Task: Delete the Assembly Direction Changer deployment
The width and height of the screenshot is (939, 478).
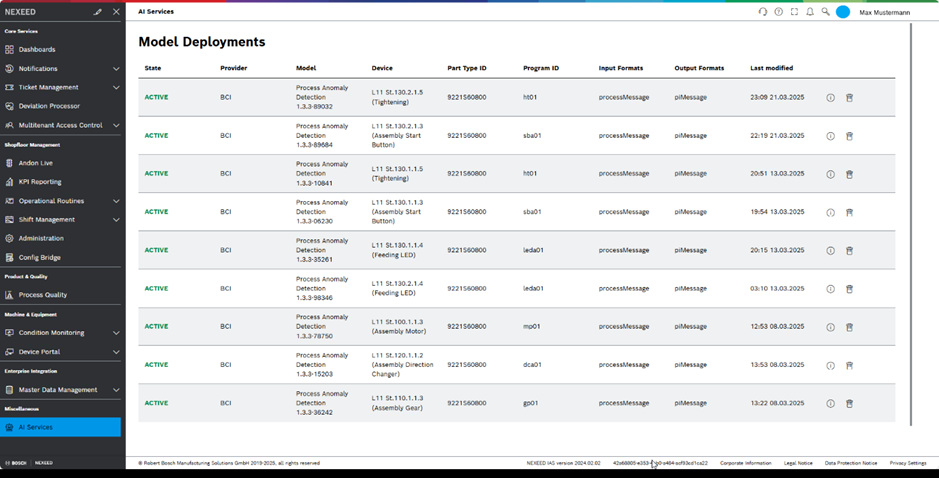Action: 849,366
